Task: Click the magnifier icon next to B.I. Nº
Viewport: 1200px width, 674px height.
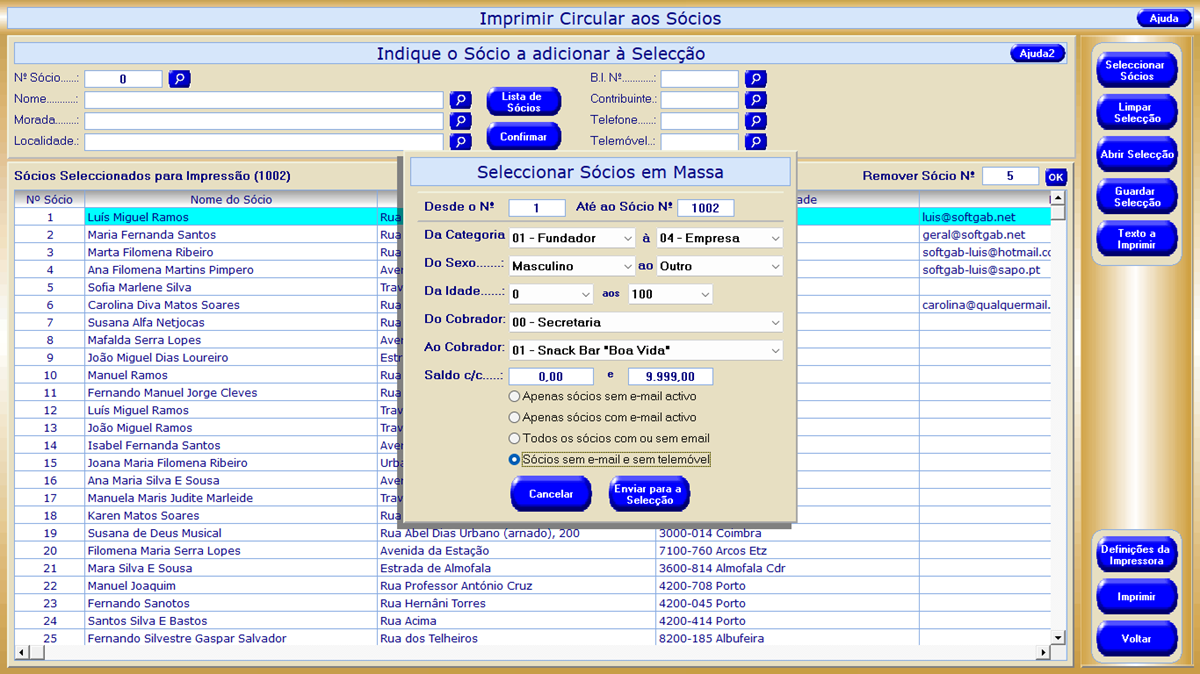Action: pos(756,79)
